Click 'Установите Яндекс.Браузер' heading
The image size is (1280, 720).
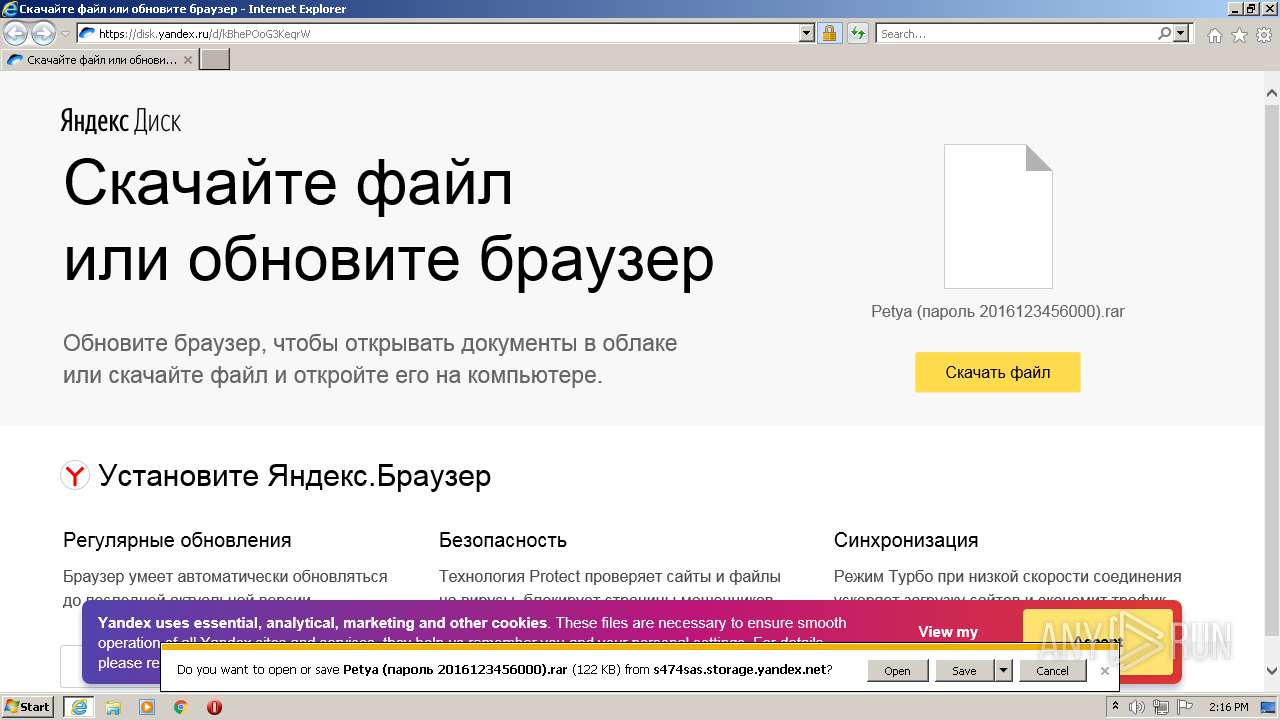[x=294, y=476]
